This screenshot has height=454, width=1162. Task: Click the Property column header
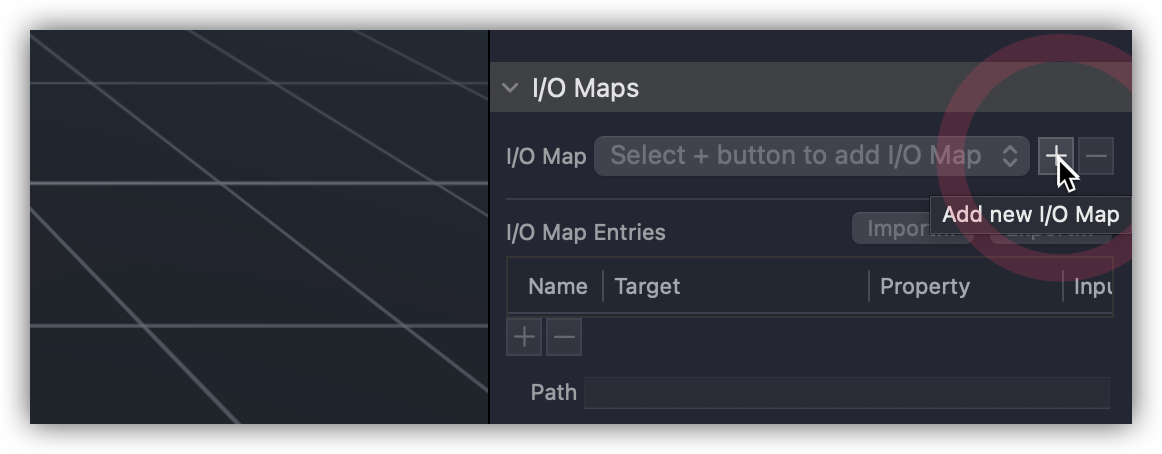click(925, 287)
